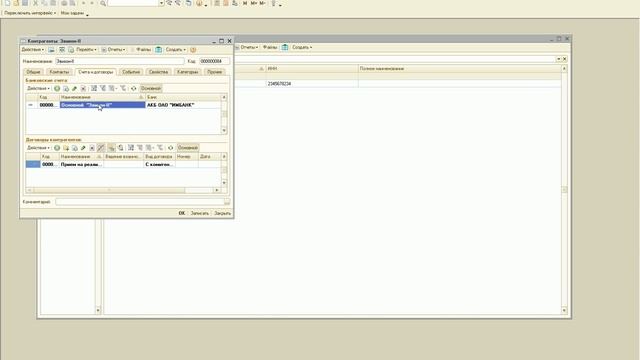640x360 pixels.
Task: Click the Print icon in main toolbar
Action: (x=64, y=3)
